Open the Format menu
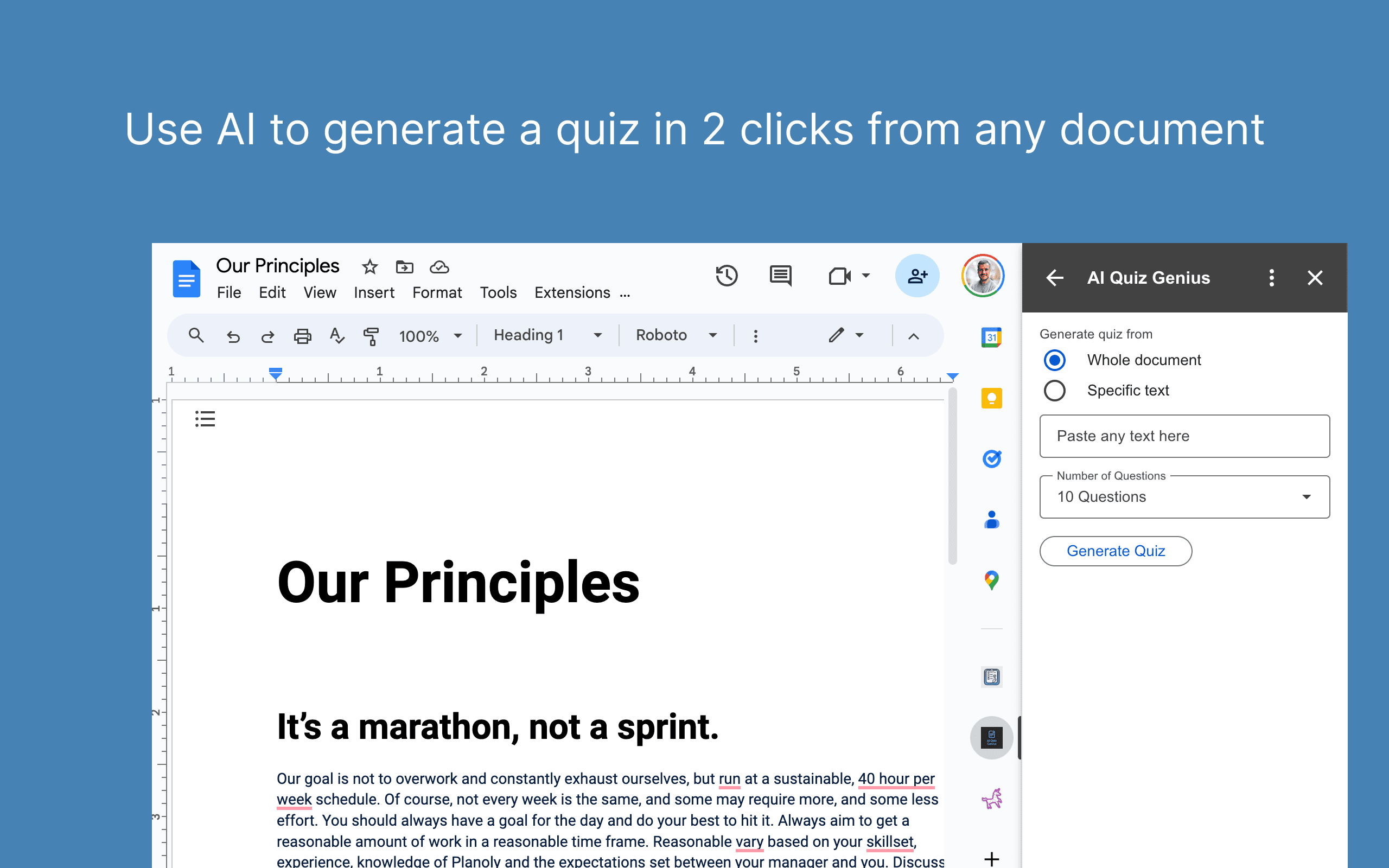This screenshot has height=868, width=1389. click(437, 293)
